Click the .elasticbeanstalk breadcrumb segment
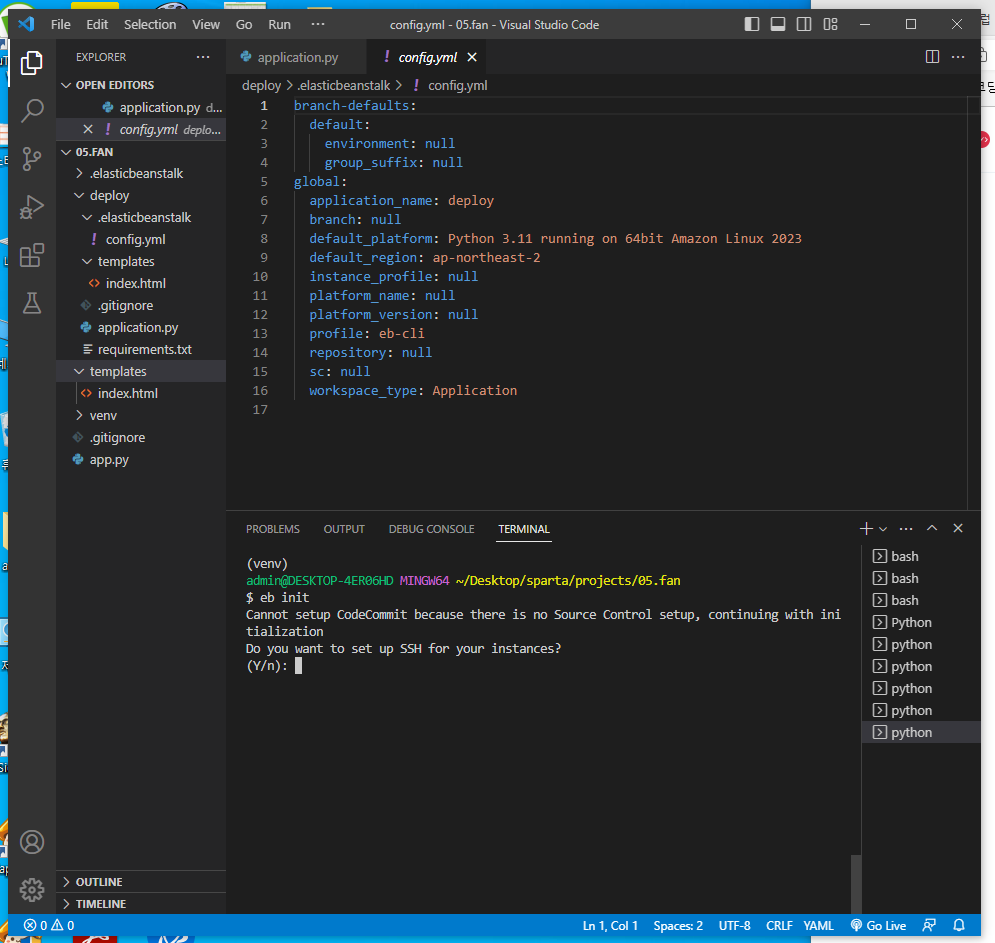This screenshot has width=995, height=943. pos(344,86)
